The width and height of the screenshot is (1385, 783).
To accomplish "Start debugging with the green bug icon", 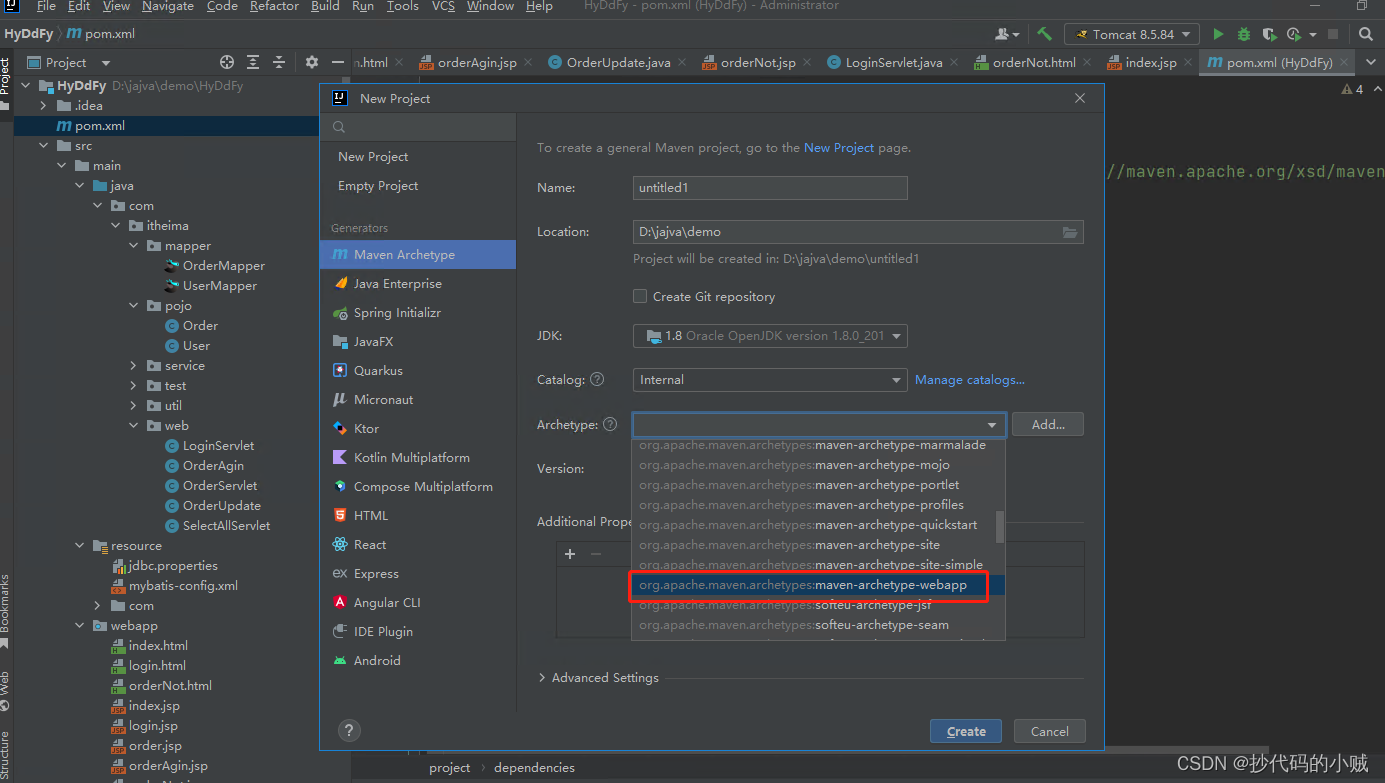I will point(1244,34).
